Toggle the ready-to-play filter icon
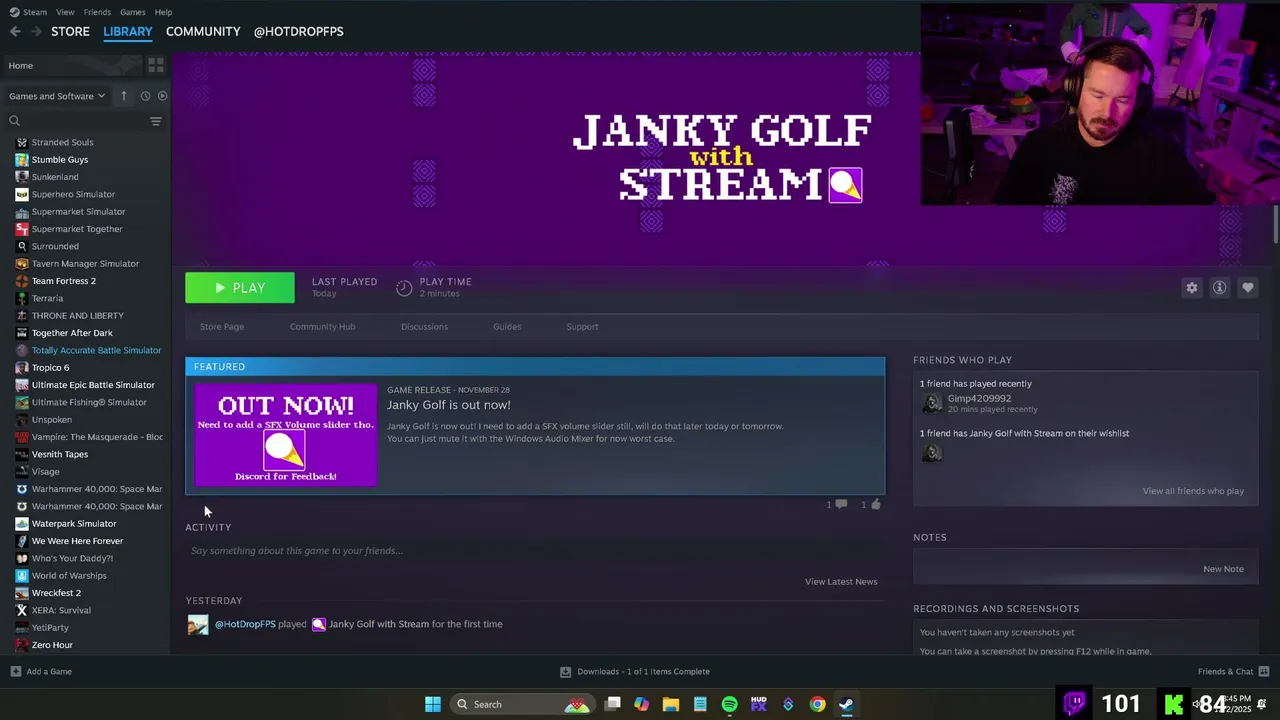Image resolution: width=1280 pixels, height=720 pixels. tap(162, 96)
